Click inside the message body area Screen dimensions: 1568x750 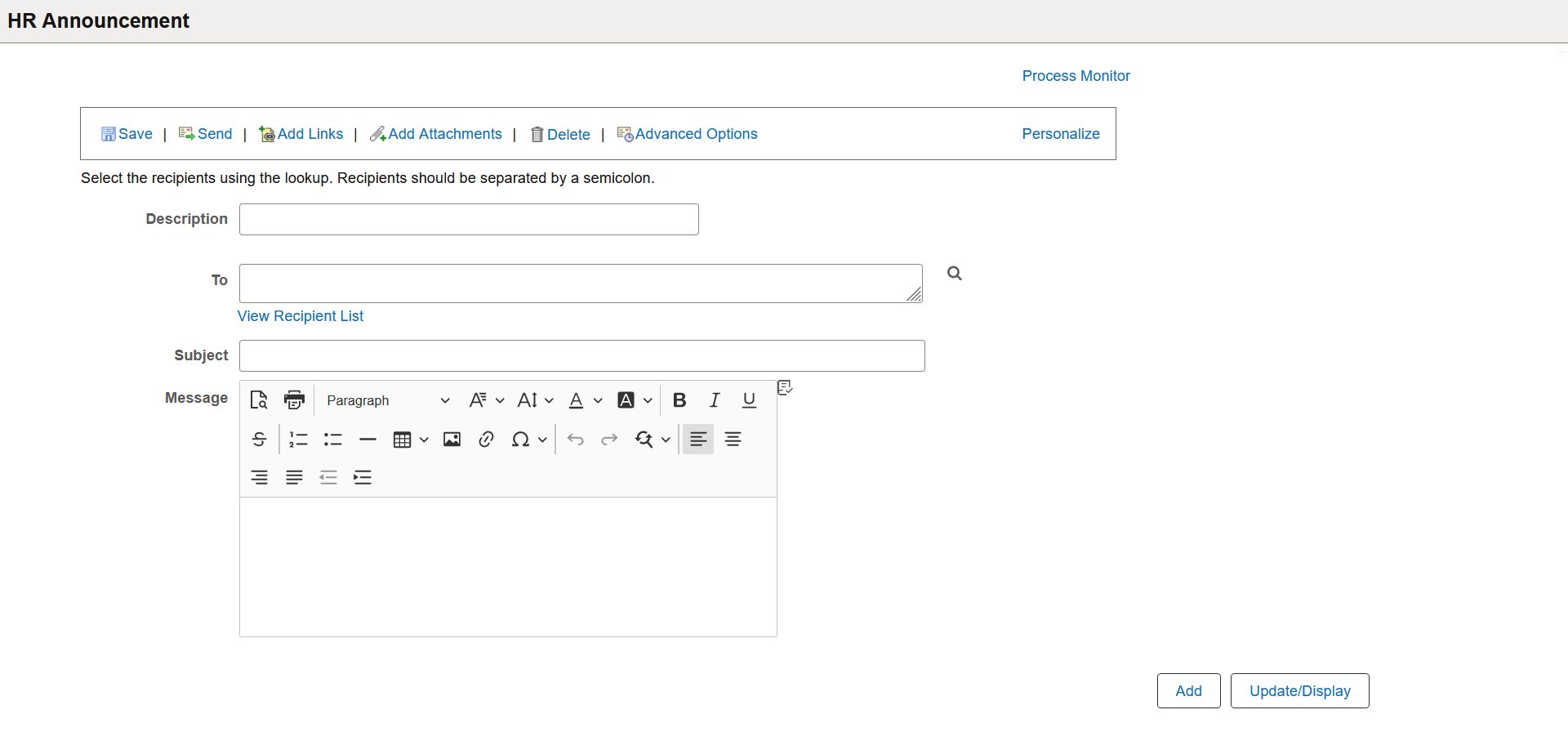(508, 567)
